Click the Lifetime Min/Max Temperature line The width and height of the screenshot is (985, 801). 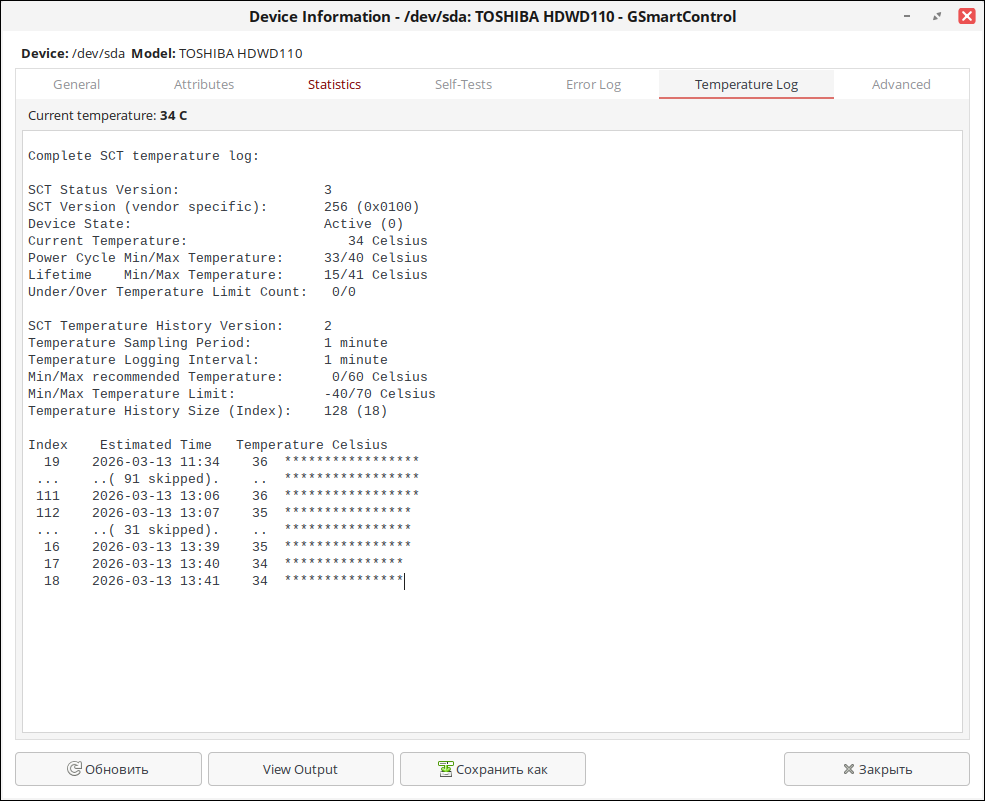227,275
